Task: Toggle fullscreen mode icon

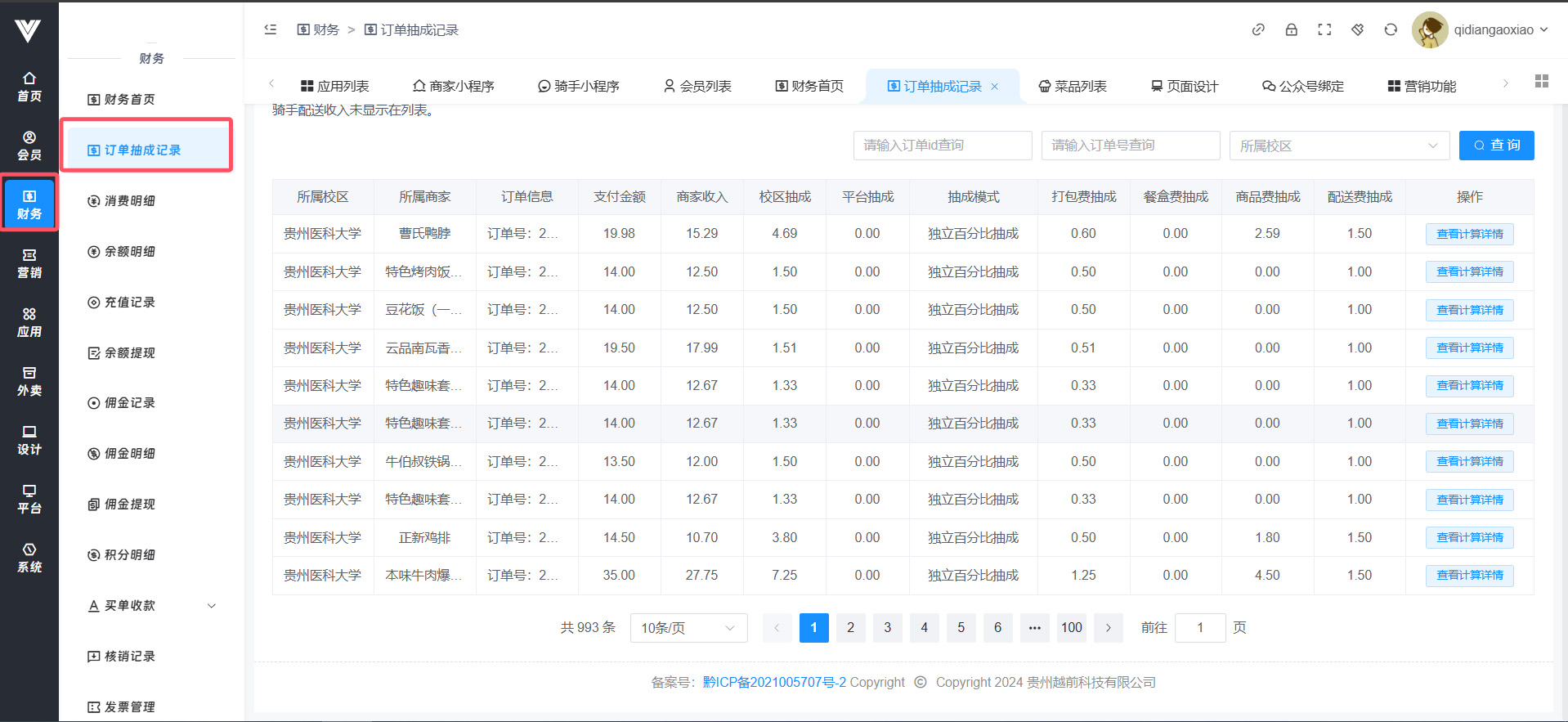Action: (x=1324, y=29)
